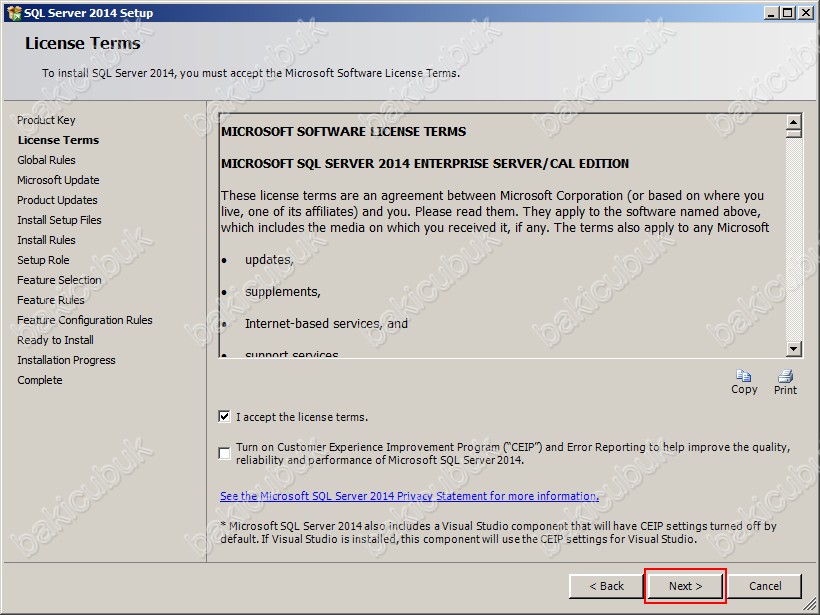Click the Print icon
The width and height of the screenshot is (820, 615).
tap(785, 376)
